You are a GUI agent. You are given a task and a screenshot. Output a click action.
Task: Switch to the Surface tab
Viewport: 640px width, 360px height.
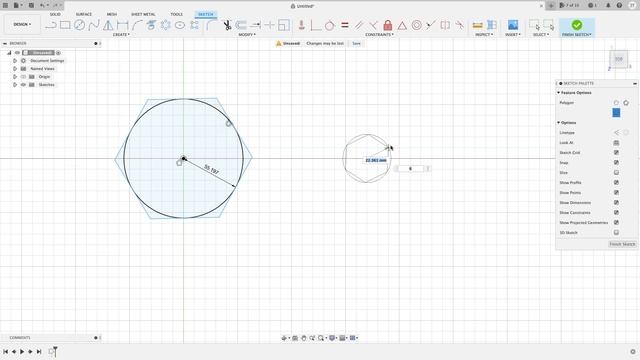(x=84, y=14)
